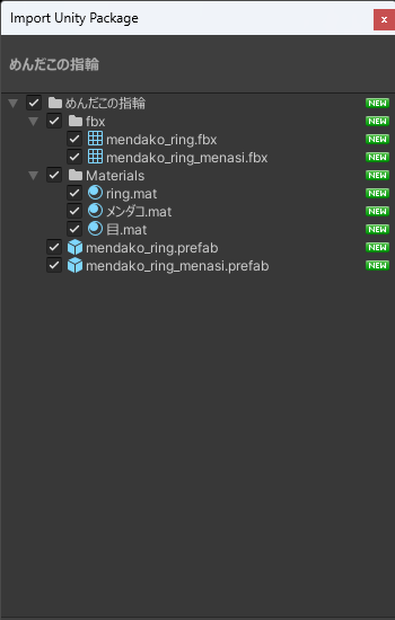The height and width of the screenshot is (620, 395).
Task: Click the mesh icon of mendako_ring_menasi.fbx
Action: [95, 157]
